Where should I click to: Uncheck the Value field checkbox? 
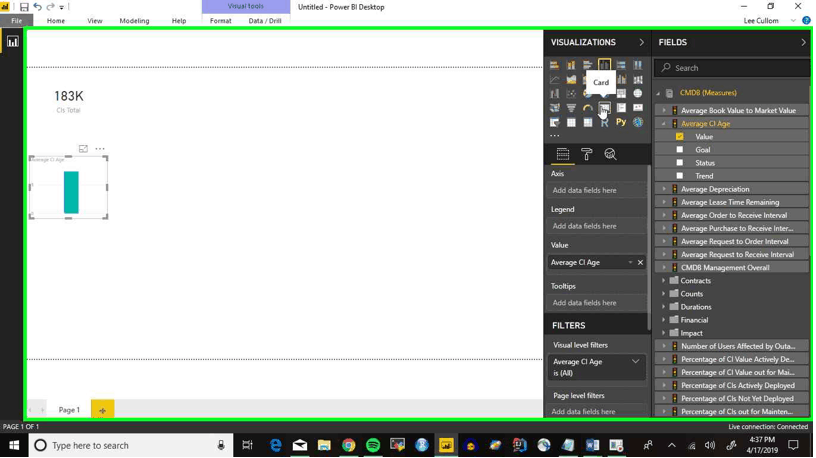click(680, 136)
